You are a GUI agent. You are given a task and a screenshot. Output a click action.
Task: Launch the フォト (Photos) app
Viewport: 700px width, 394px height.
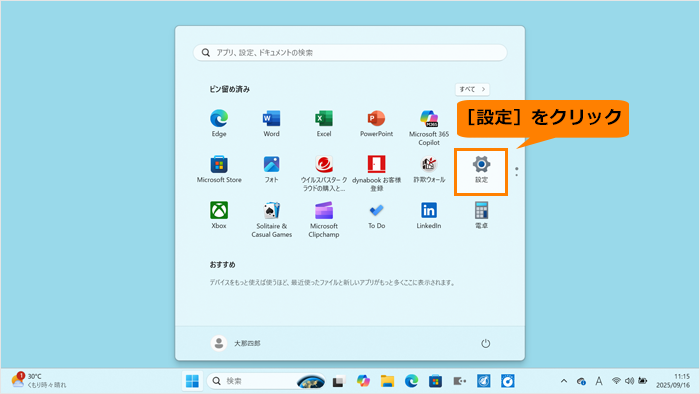click(x=271, y=170)
